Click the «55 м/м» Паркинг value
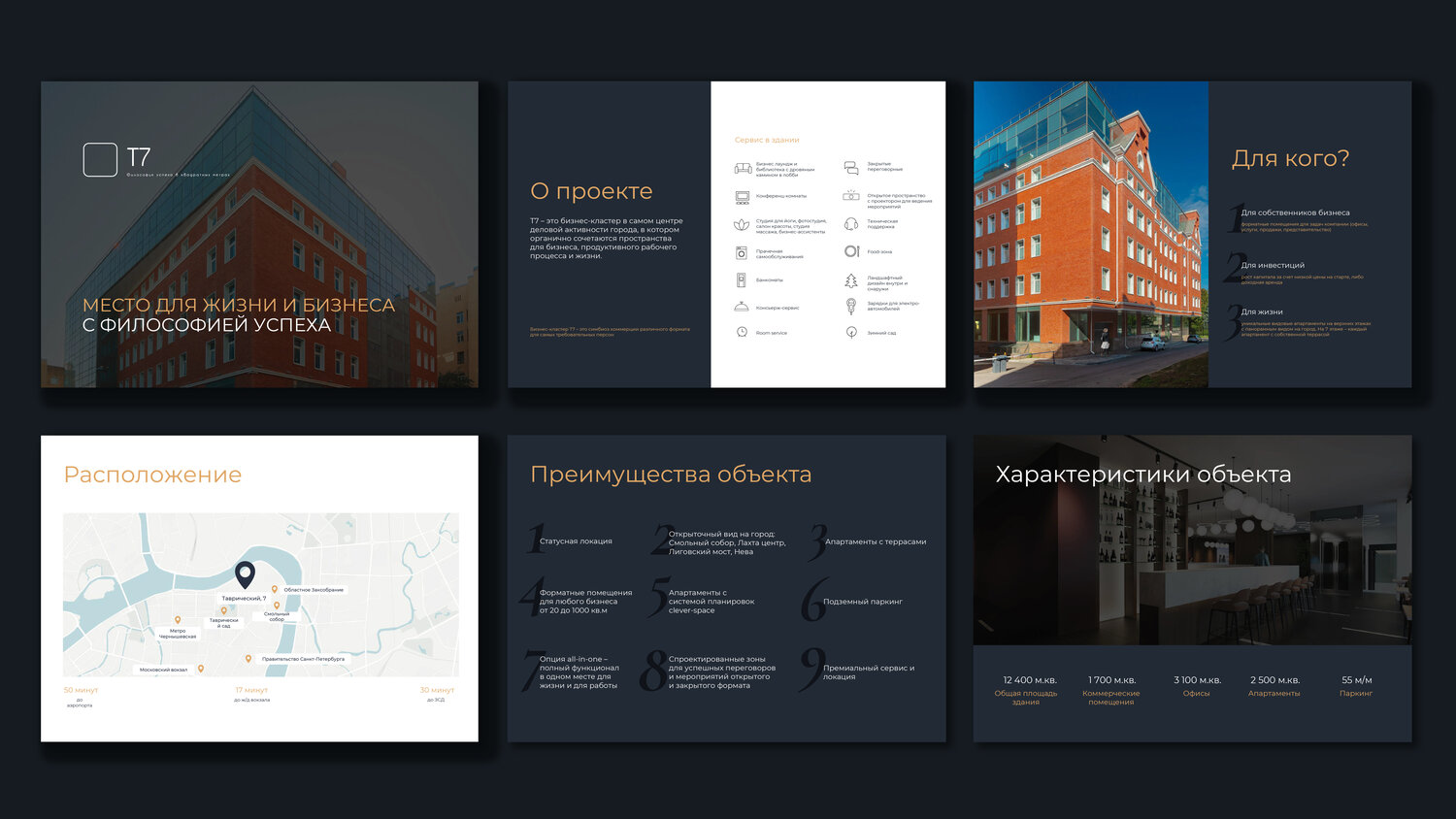The image size is (1456, 819). pos(1357,680)
